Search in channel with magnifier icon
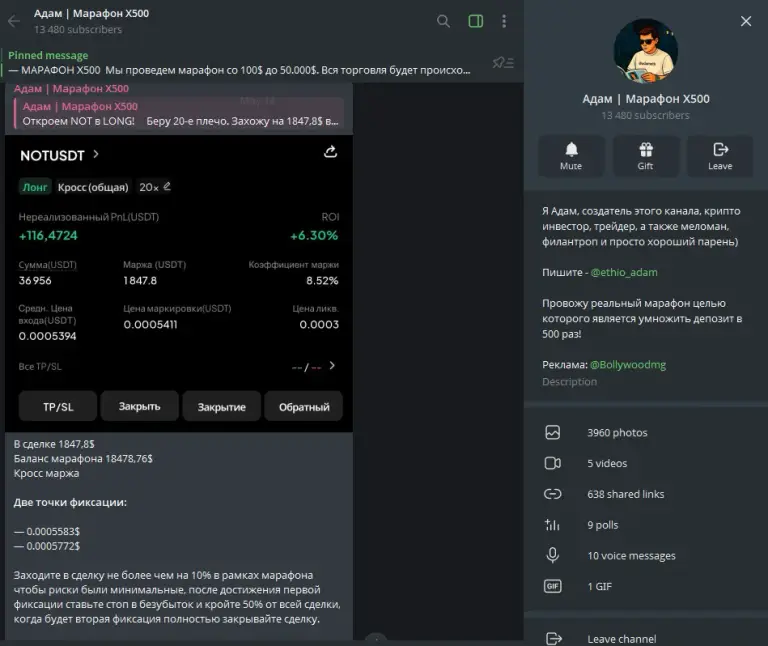Screen dimensions: 768x646 click(x=443, y=21)
